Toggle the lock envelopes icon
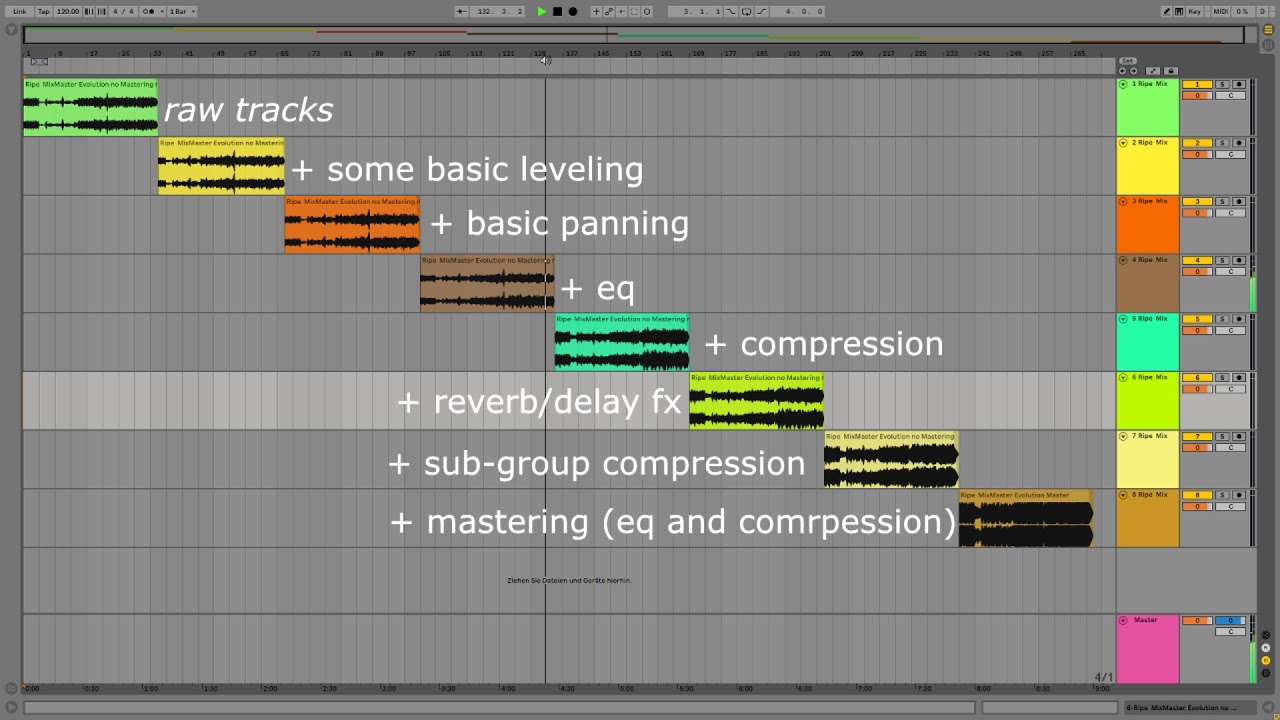 (1171, 71)
